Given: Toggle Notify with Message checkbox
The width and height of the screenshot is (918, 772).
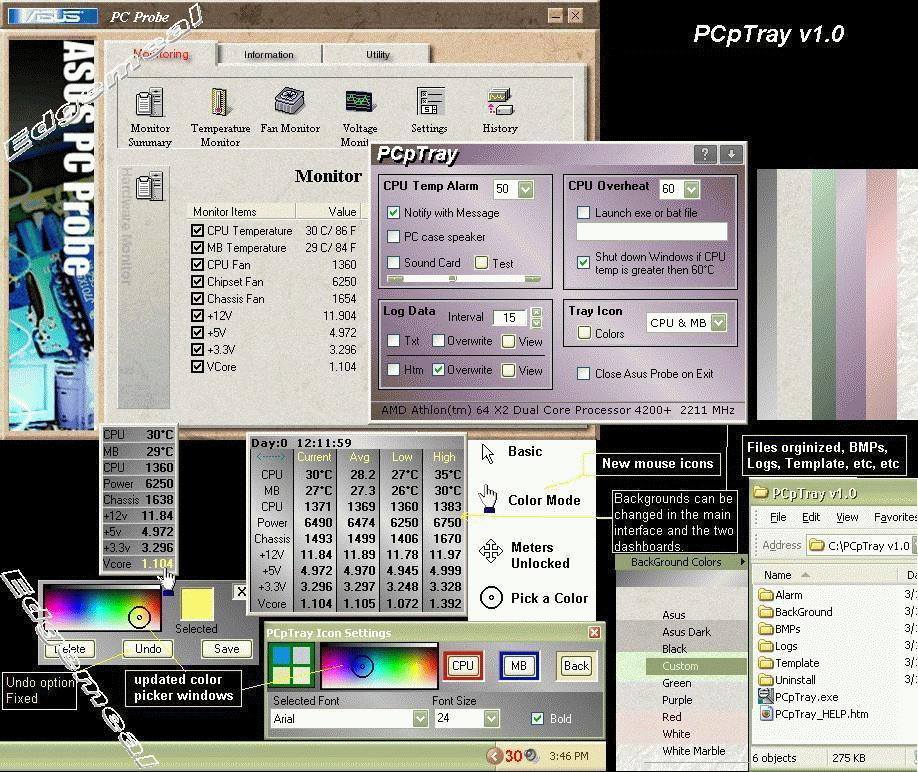Looking at the screenshot, I should pos(393,212).
